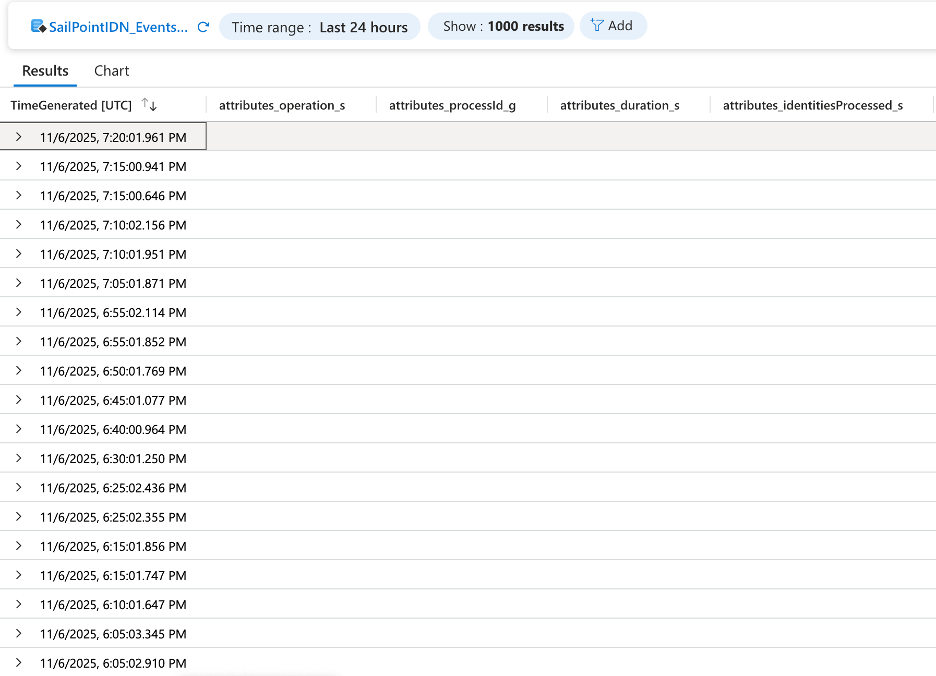Select timestamp 11/6/2025, 6:10:01.647 PM
This screenshot has height=676, width=936.
tap(113, 605)
